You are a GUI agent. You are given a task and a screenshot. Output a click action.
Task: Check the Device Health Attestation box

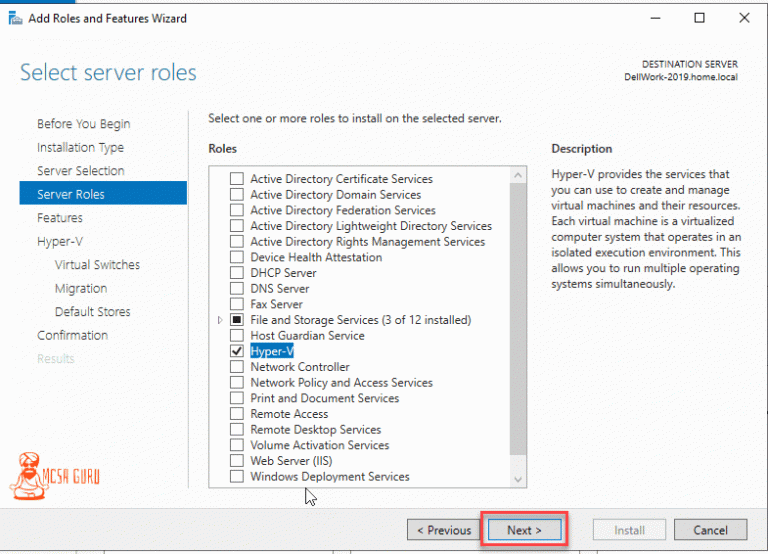tap(237, 257)
